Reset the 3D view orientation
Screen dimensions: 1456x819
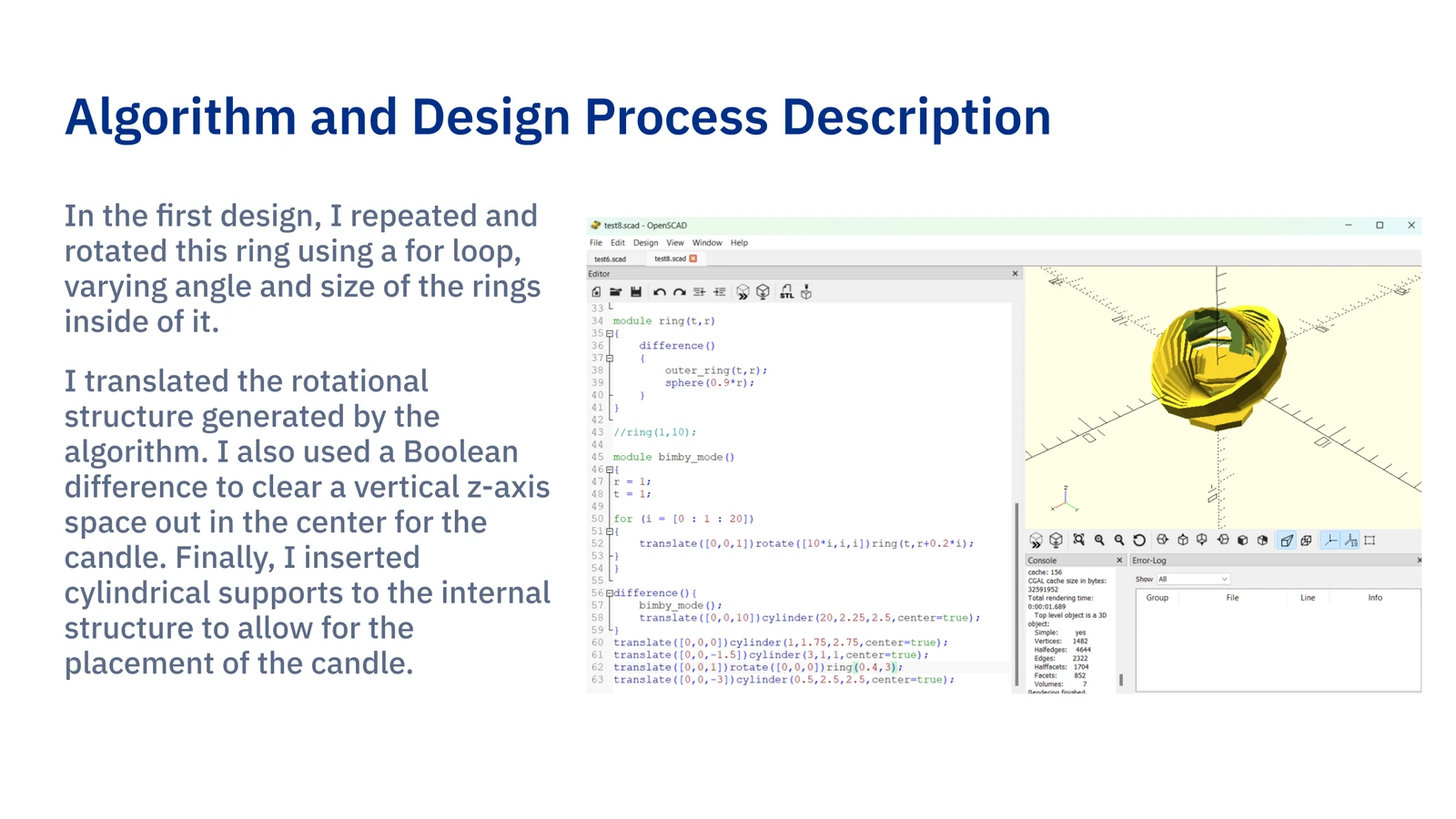point(1139,540)
